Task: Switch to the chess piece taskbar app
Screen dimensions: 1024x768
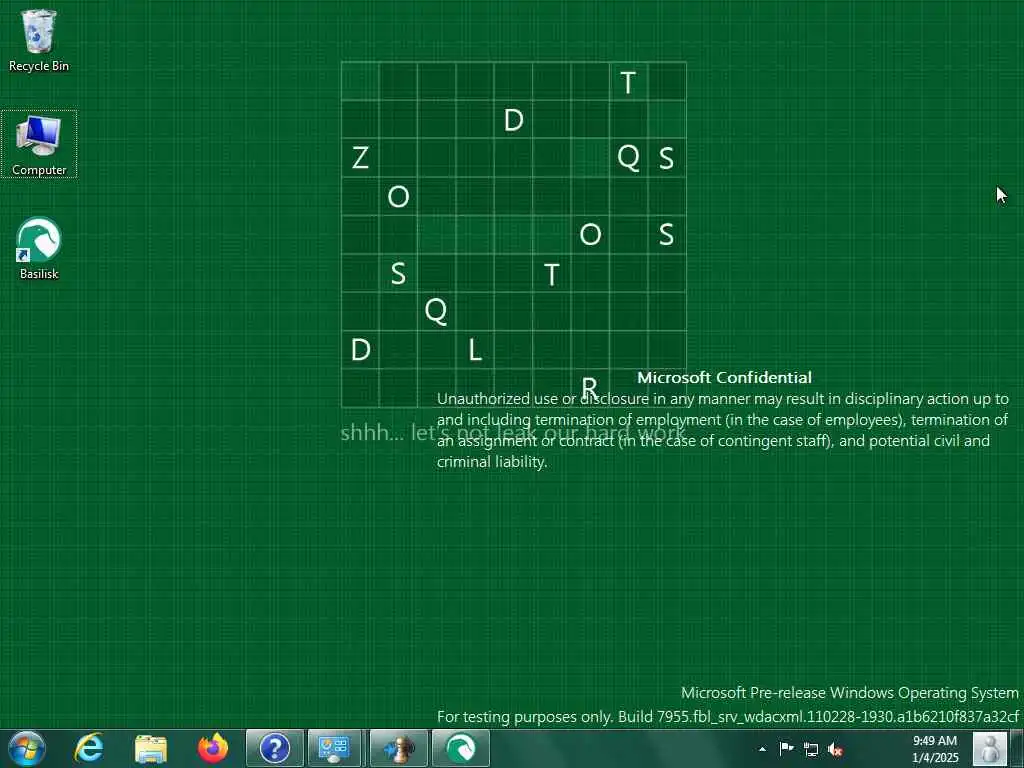Action: click(x=398, y=748)
